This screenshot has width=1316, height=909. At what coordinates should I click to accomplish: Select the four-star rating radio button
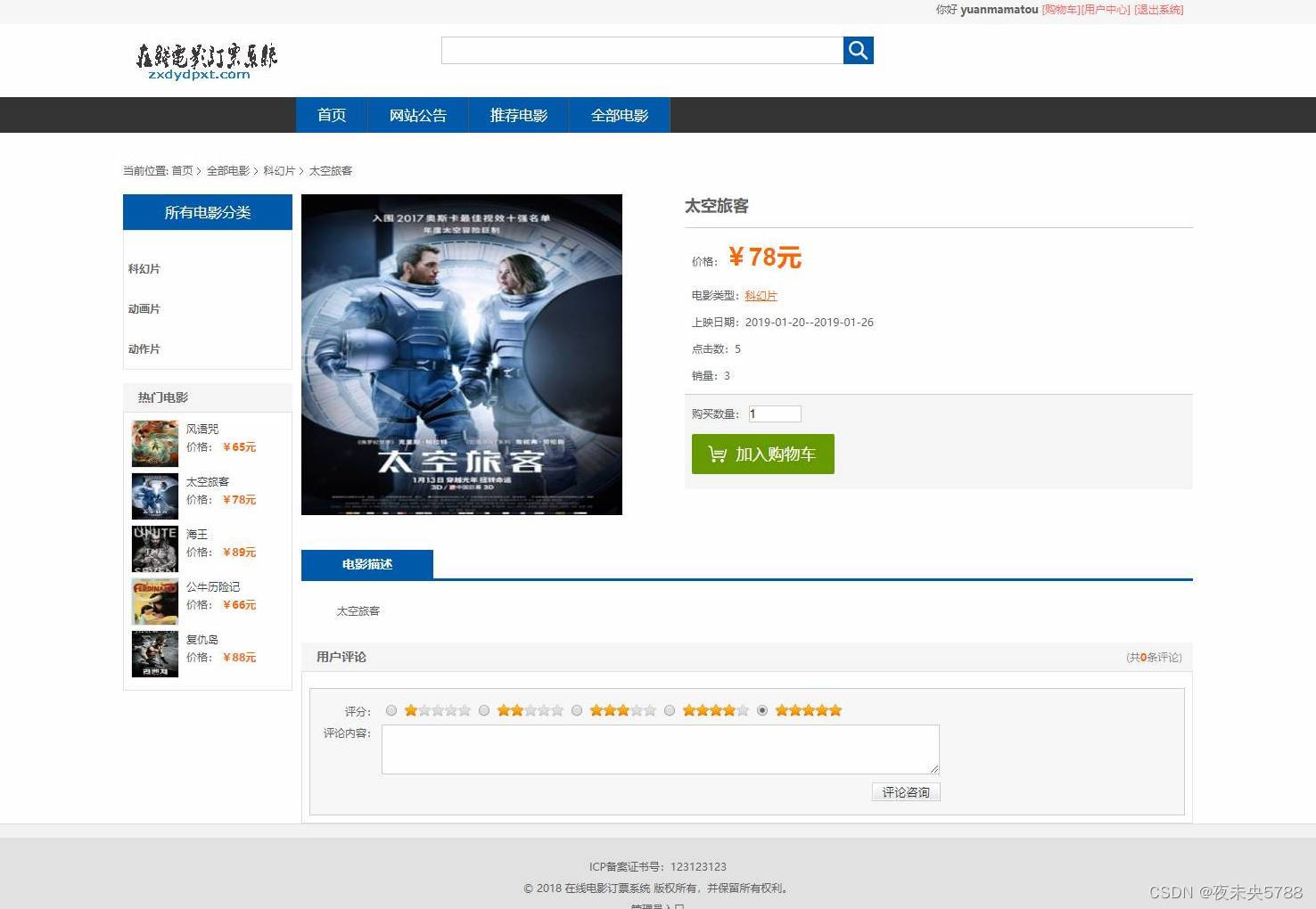click(x=670, y=710)
